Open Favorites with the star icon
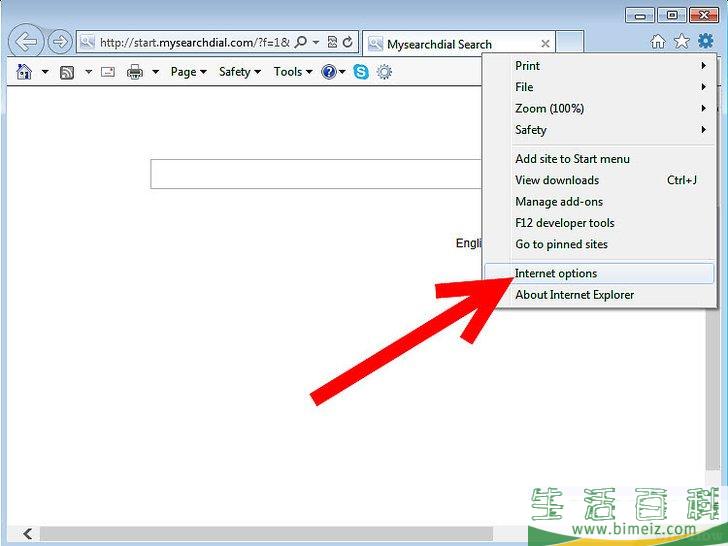 click(x=682, y=42)
